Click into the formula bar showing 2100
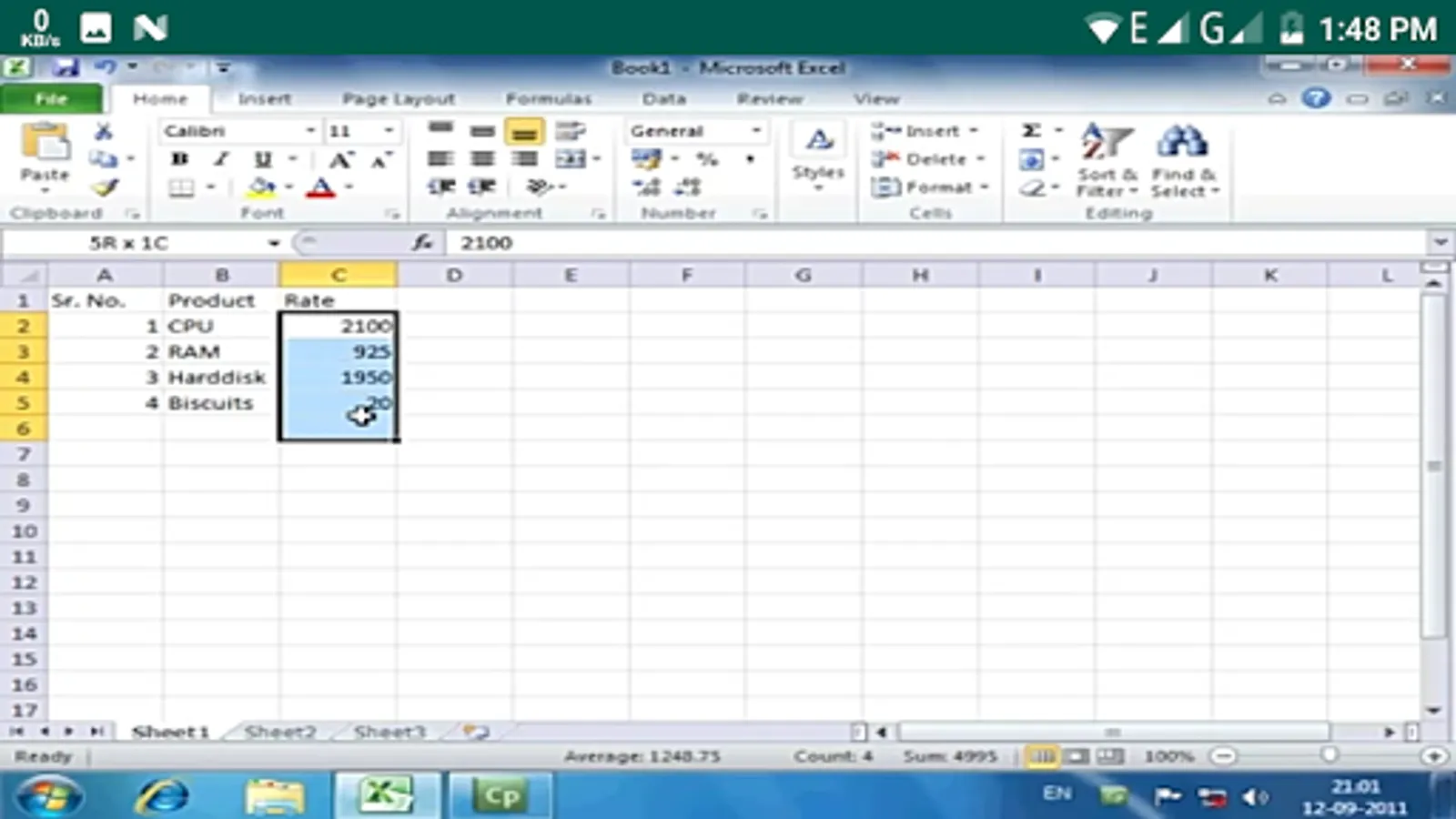 pyautogui.click(x=935, y=243)
